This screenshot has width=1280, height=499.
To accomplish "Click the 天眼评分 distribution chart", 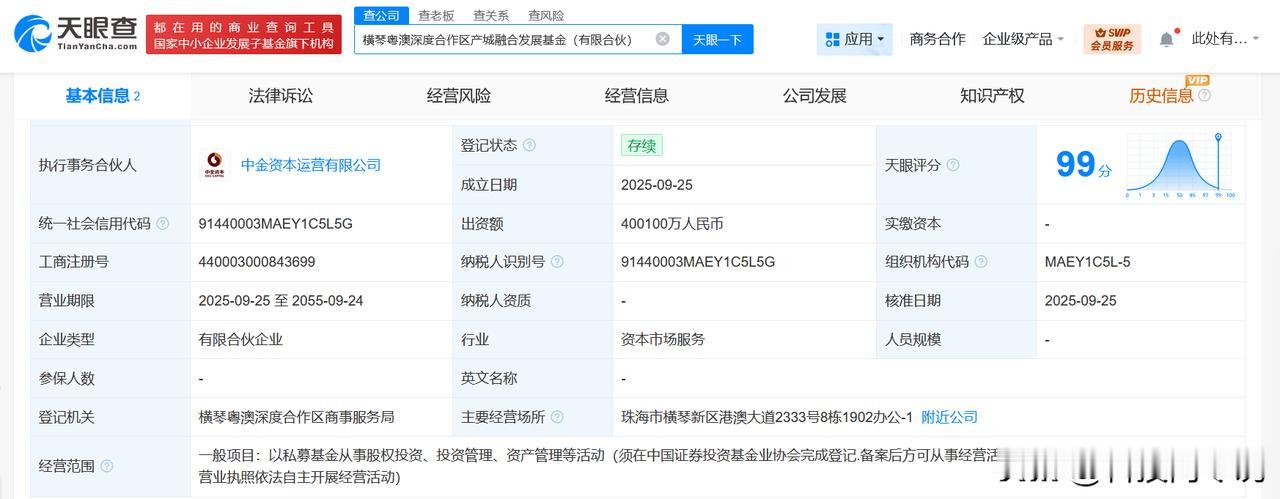I will [x=1181, y=165].
